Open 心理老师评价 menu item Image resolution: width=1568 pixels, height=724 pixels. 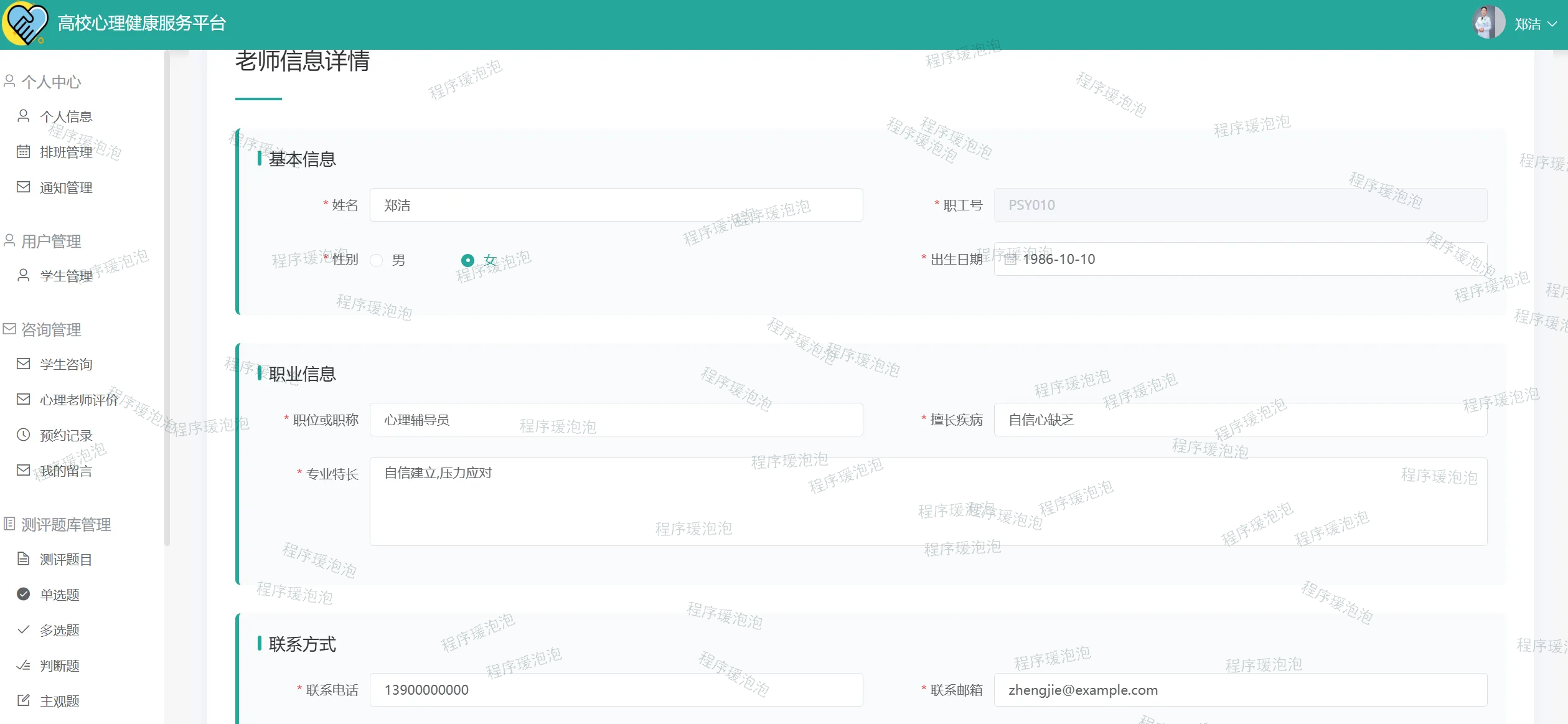pyautogui.click(x=78, y=400)
